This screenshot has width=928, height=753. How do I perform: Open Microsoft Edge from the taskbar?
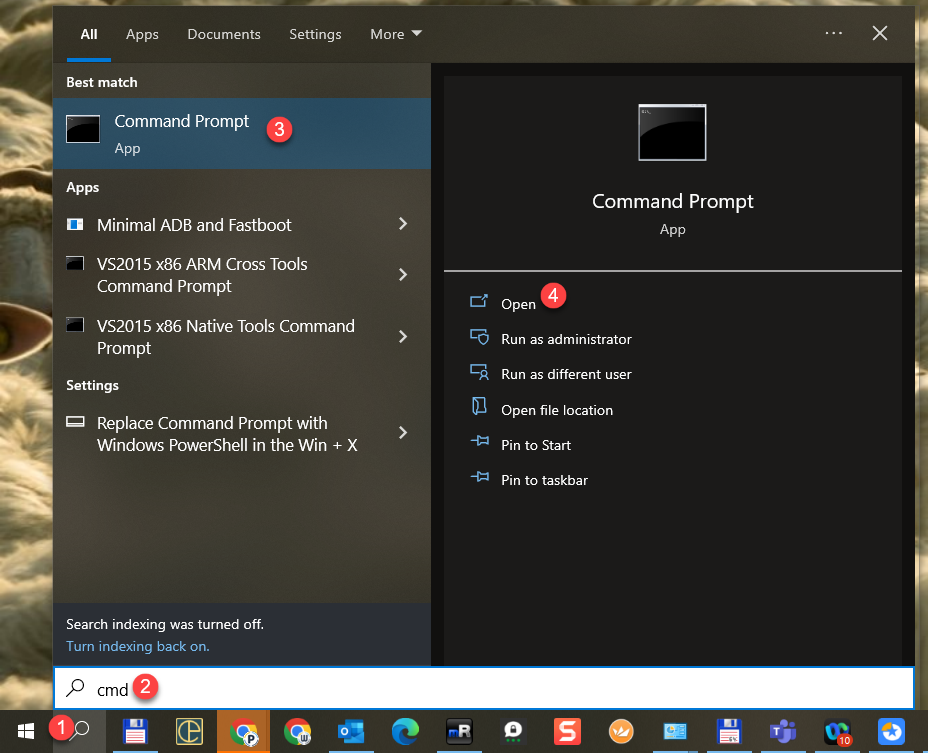(405, 731)
